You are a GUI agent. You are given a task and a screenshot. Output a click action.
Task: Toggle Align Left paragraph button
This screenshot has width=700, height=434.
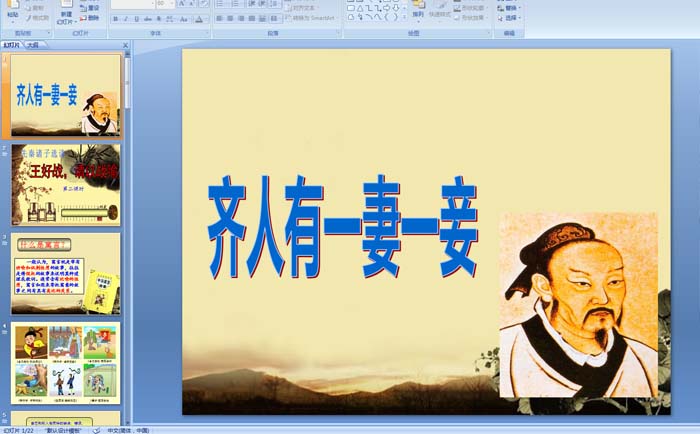[x=219, y=18]
